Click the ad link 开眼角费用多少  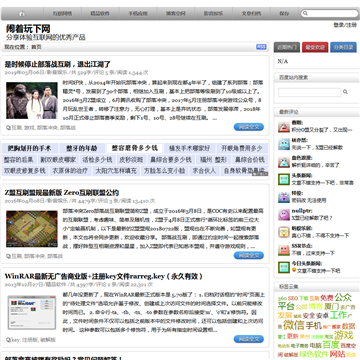tap(242, 148)
